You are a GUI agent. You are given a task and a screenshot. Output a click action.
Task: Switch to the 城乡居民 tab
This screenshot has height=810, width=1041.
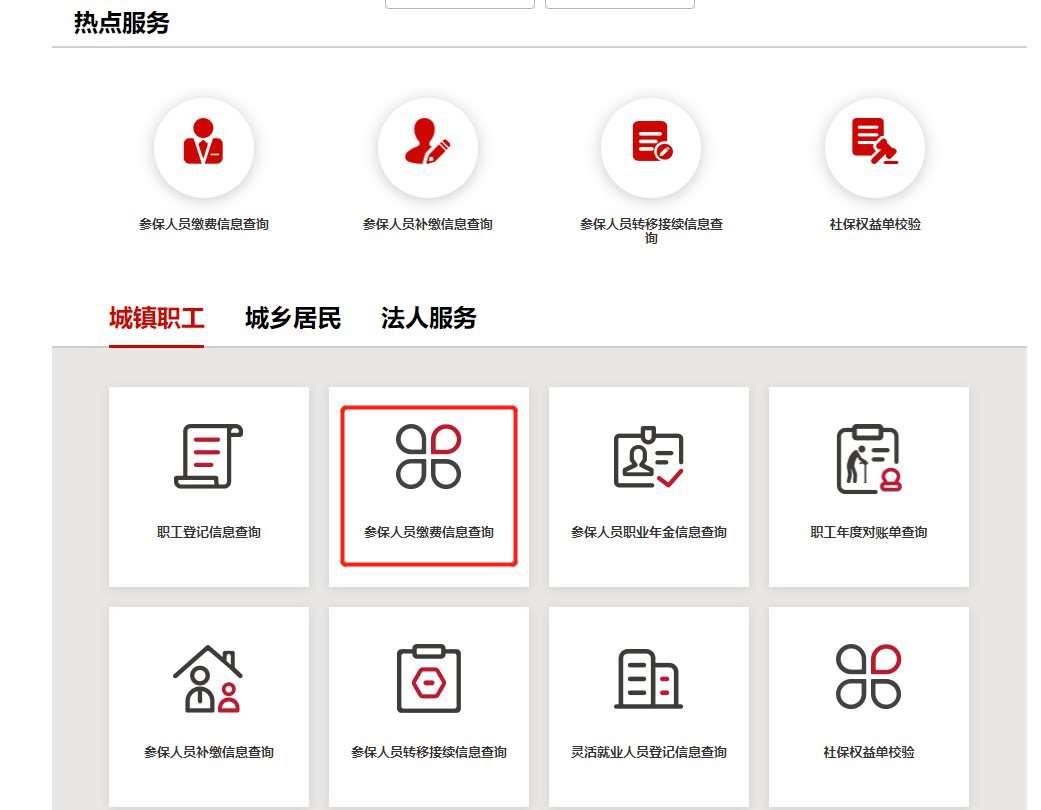click(293, 319)
